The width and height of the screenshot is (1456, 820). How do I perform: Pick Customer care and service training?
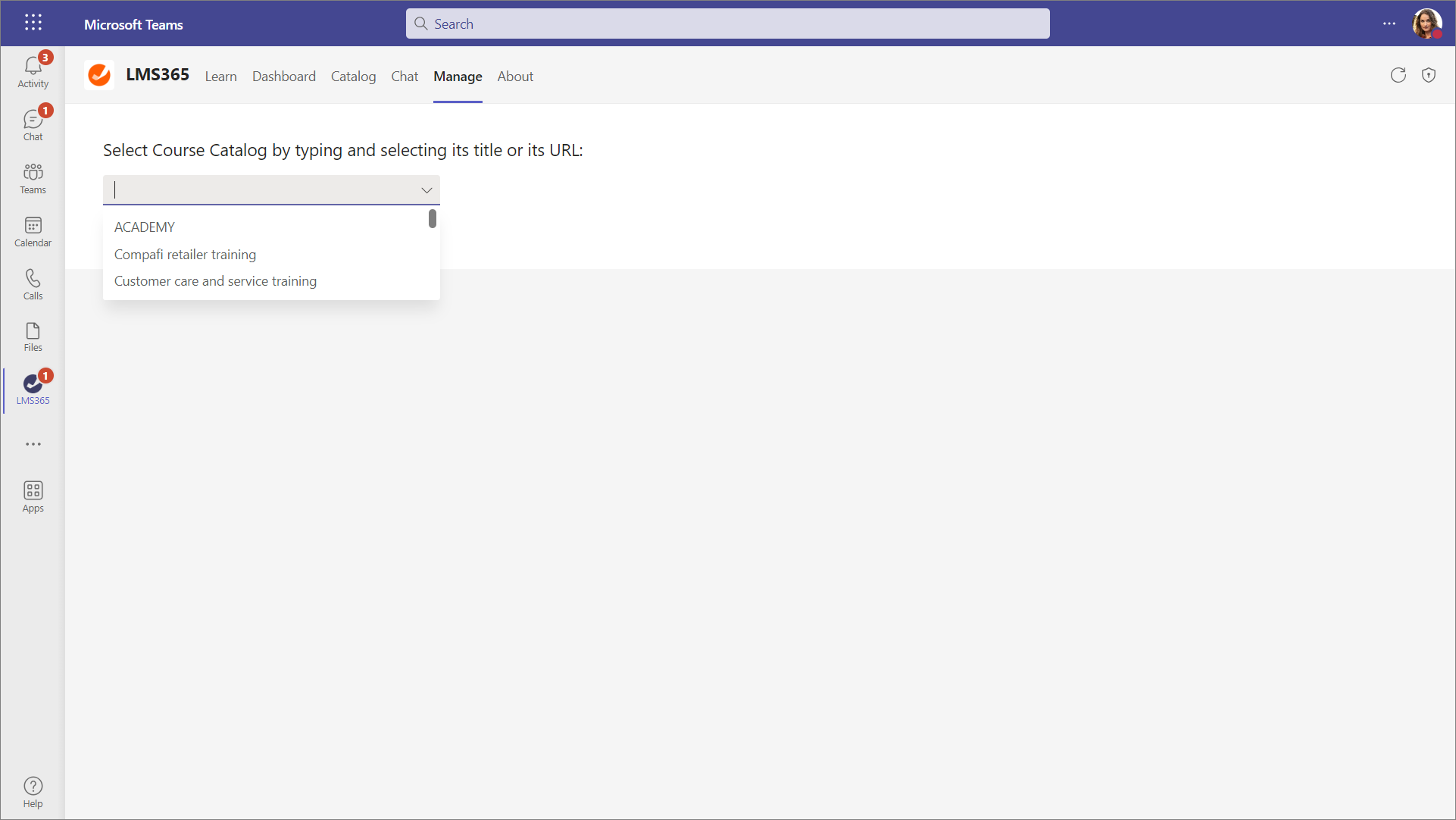(215, 281)
